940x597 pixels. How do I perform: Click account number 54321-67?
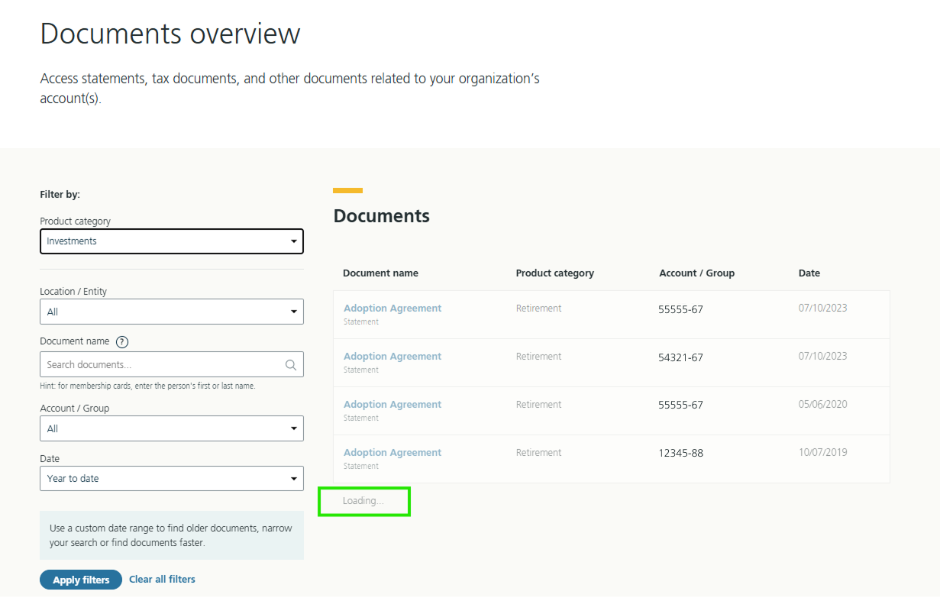(680, 357)
